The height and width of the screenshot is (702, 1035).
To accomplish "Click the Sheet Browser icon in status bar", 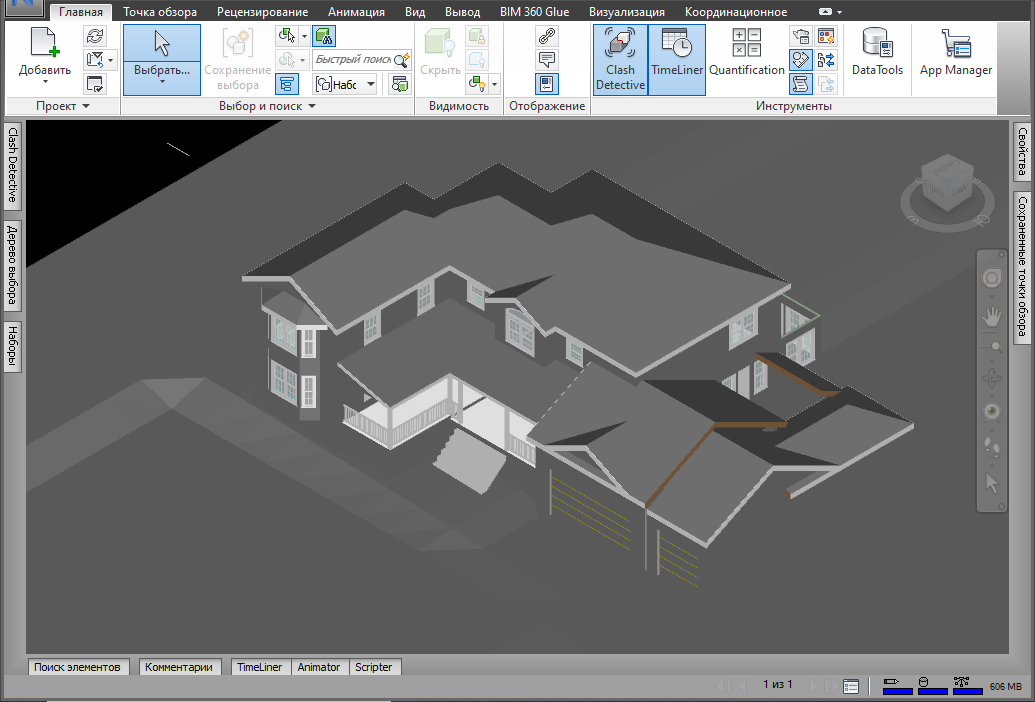I will click(x=851, y=686).
